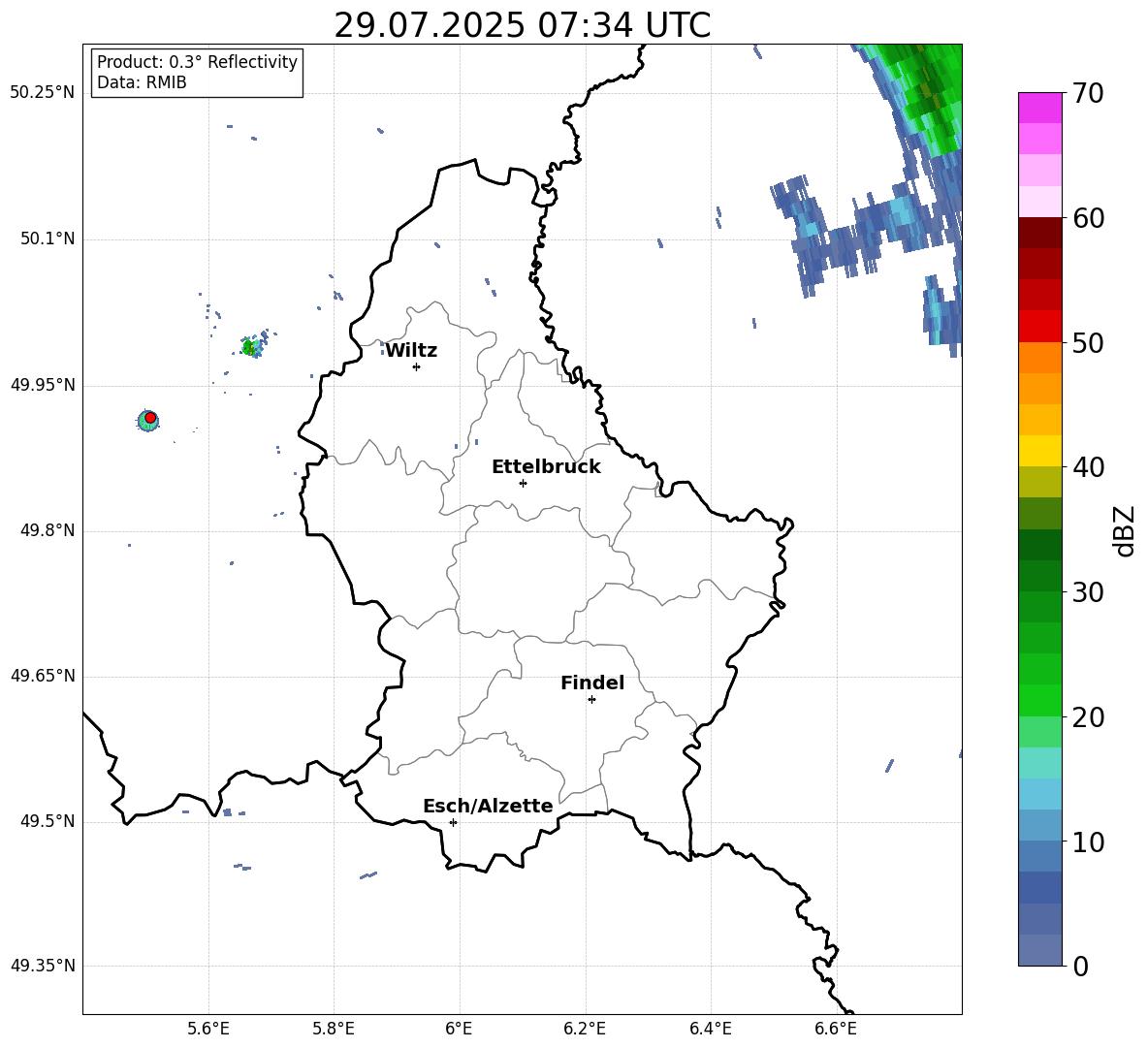Click the small green echo near 50.0°N
This screenshot has height=1048, width=1148.
[250, 347]
